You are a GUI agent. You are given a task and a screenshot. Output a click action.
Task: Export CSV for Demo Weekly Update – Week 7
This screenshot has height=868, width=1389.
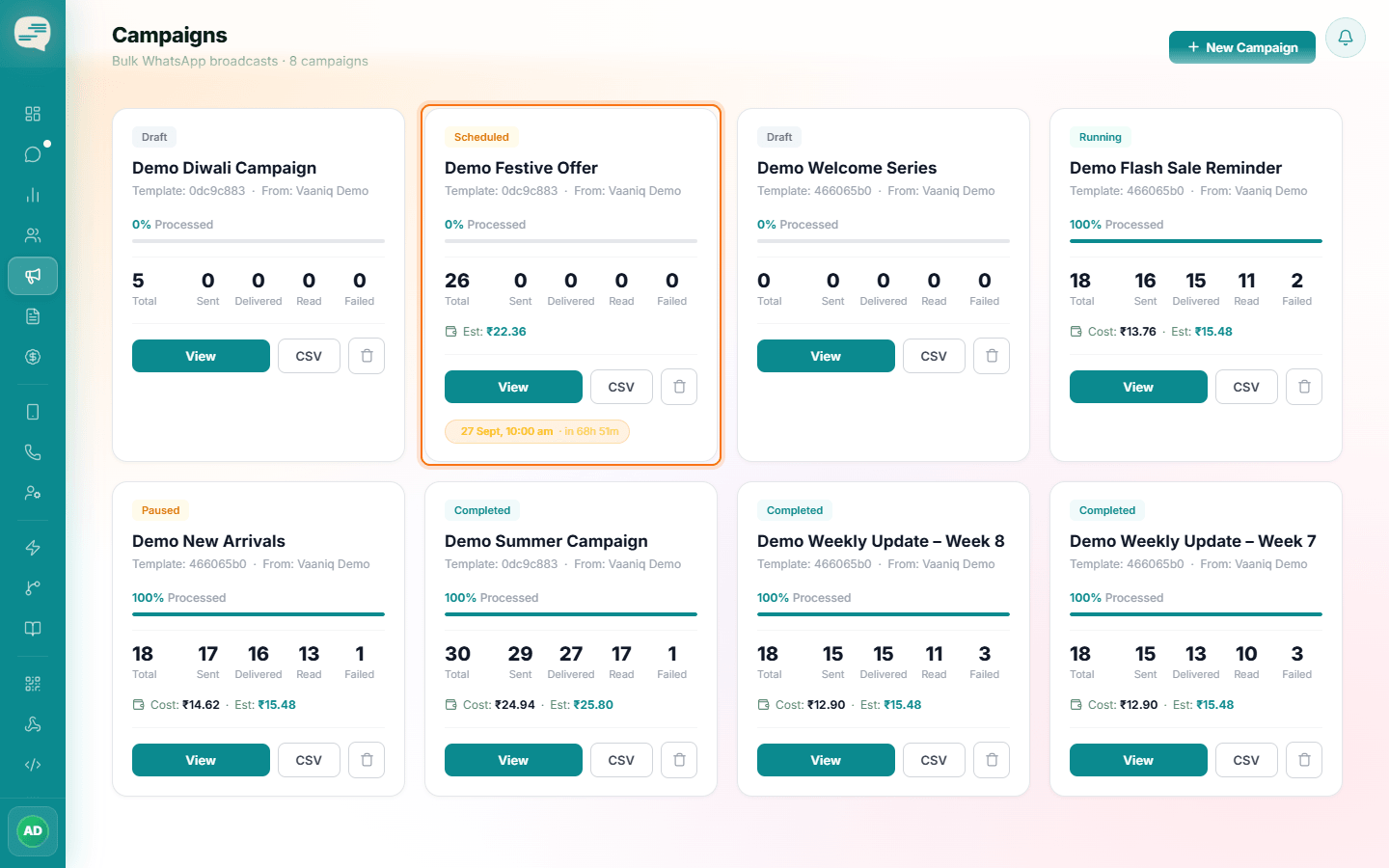[x=1246, y=760]
